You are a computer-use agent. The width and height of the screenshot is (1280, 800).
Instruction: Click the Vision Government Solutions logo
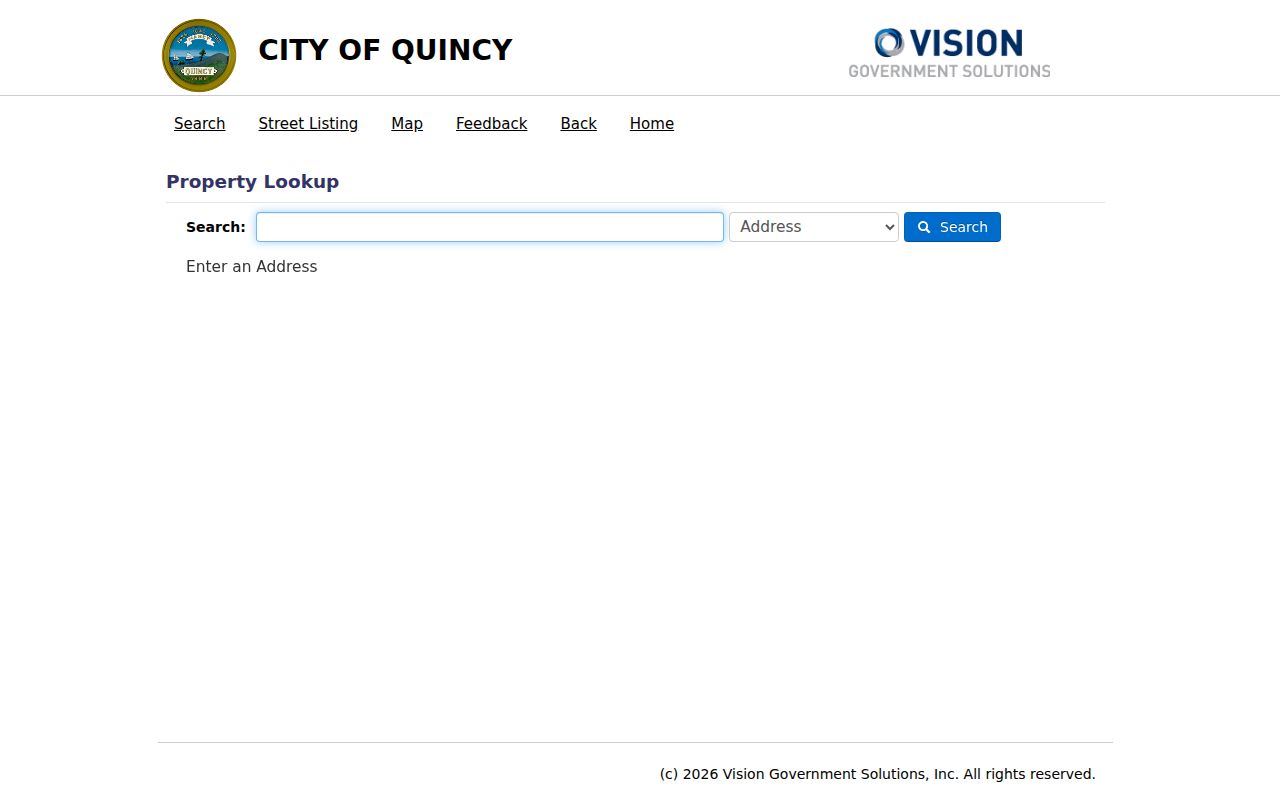(x=949, y=53)
